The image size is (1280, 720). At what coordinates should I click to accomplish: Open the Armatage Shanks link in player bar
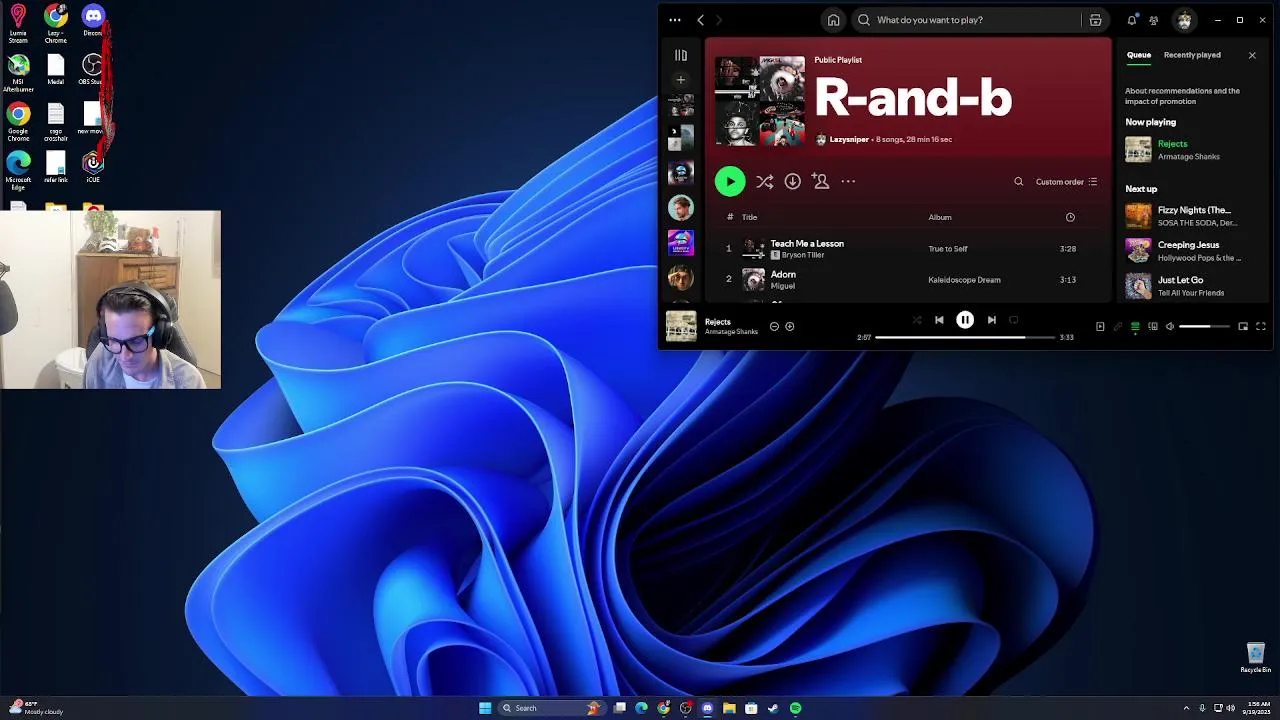click(x=731, y=332)
